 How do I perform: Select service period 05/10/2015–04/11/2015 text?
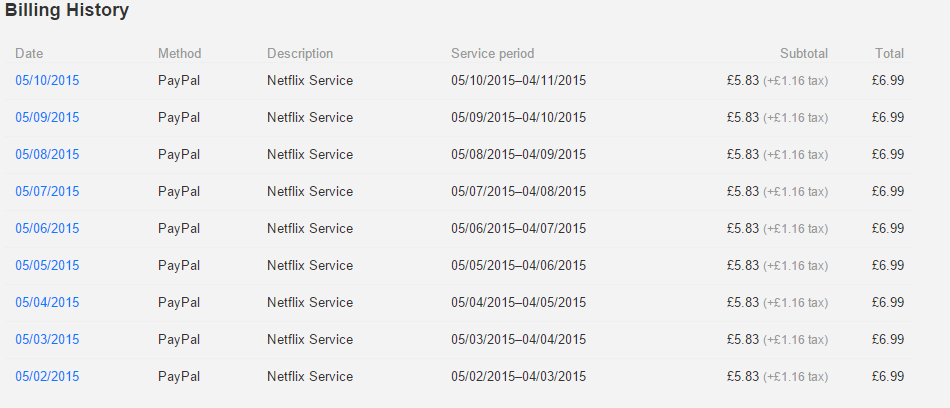tap(519, 80)
